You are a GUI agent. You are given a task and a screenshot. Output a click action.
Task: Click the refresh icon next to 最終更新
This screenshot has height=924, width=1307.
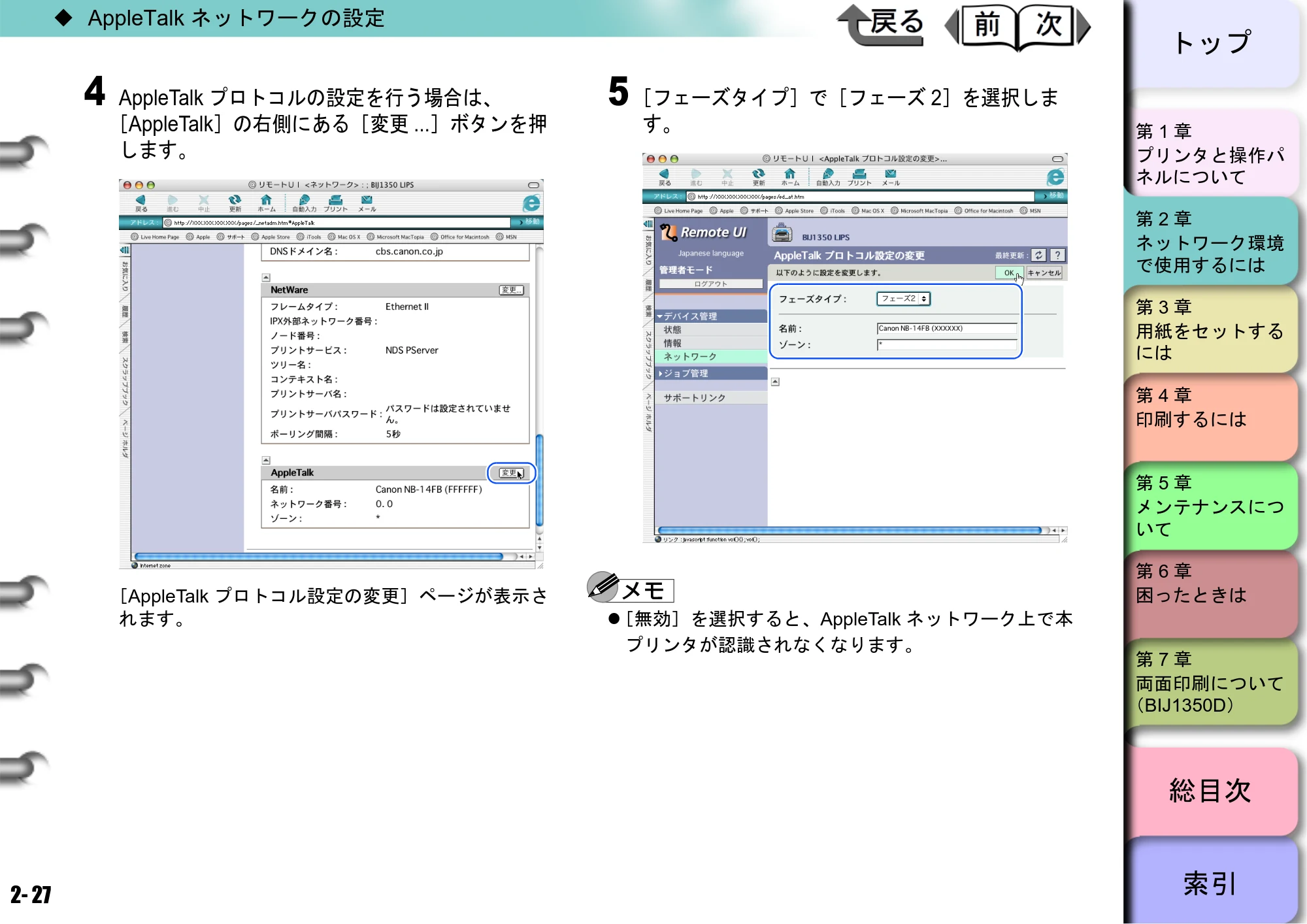(x=1038, y=256)
